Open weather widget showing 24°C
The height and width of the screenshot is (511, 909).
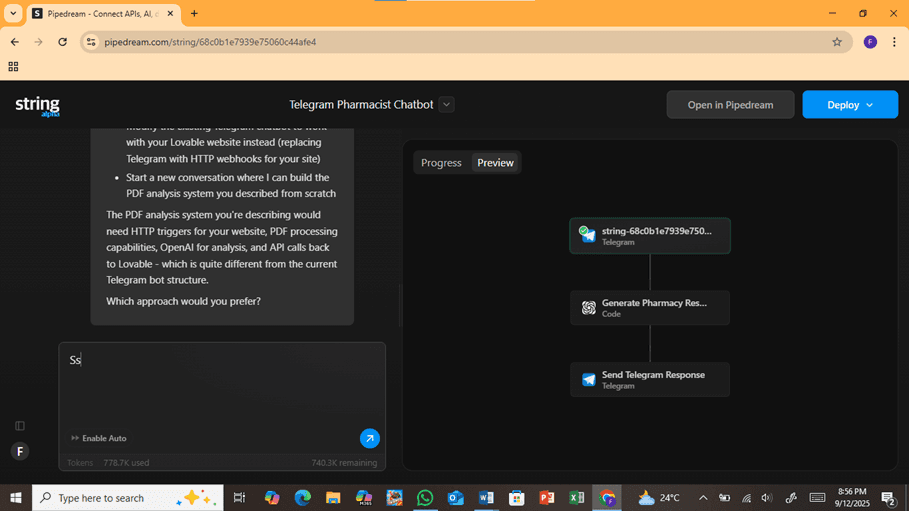click(659, 498)
